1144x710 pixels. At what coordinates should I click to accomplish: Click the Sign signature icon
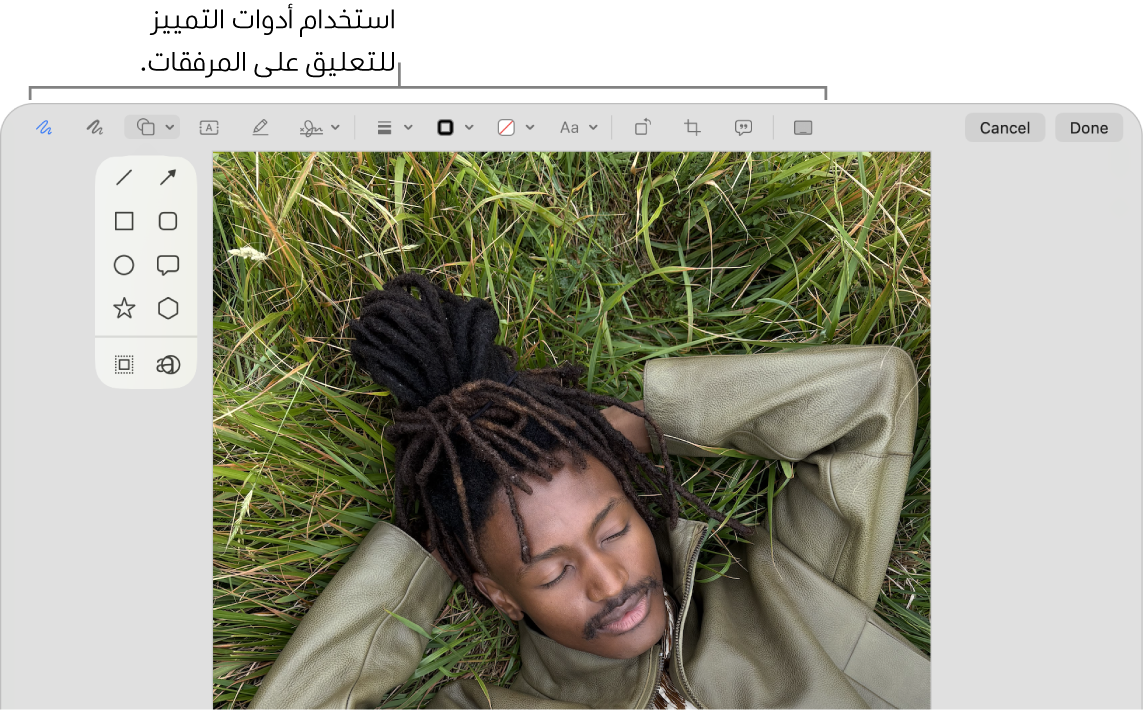[x=312, y=128]
